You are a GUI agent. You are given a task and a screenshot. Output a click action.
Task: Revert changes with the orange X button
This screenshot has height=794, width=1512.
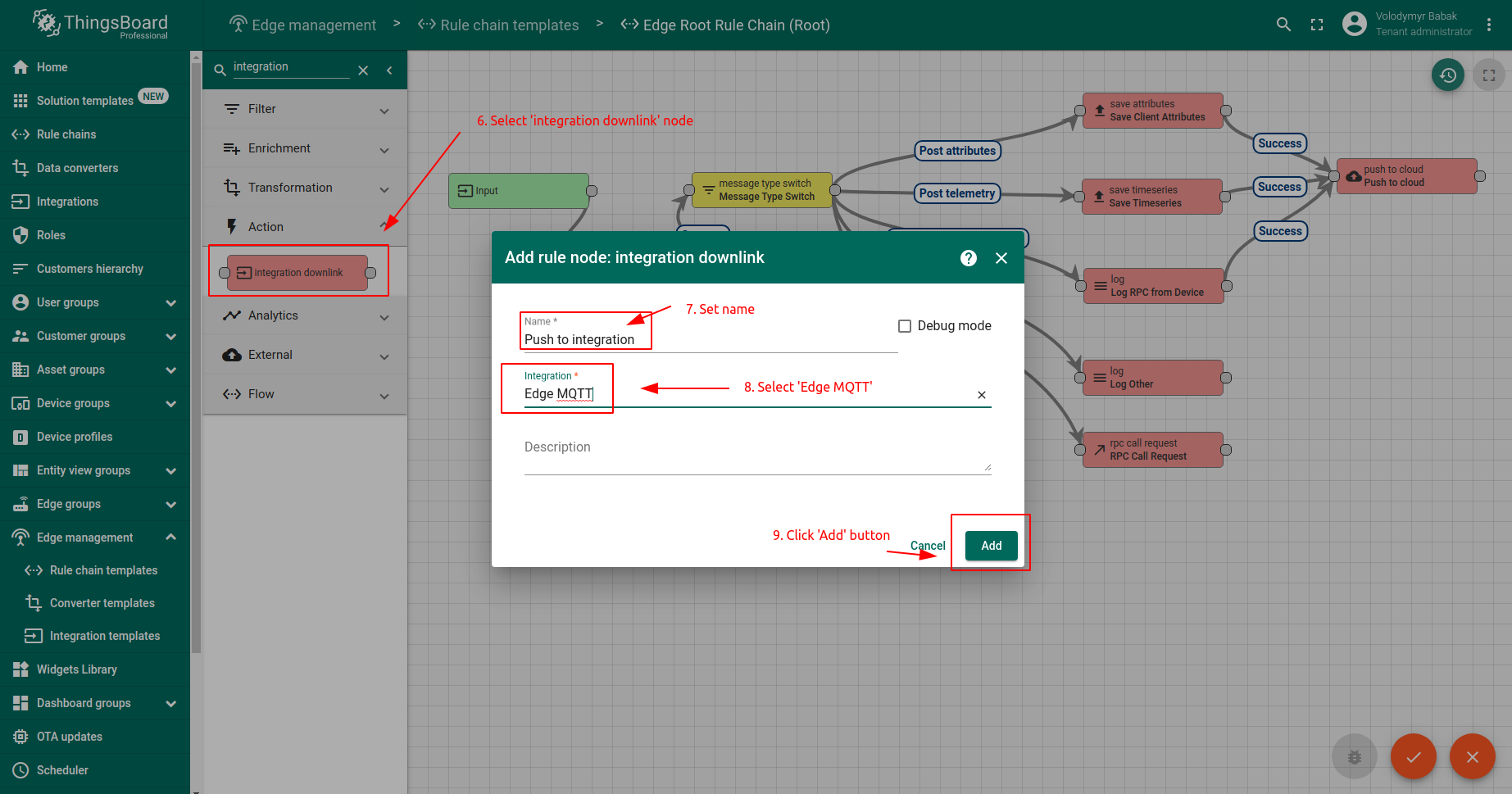coord(1473,757)
